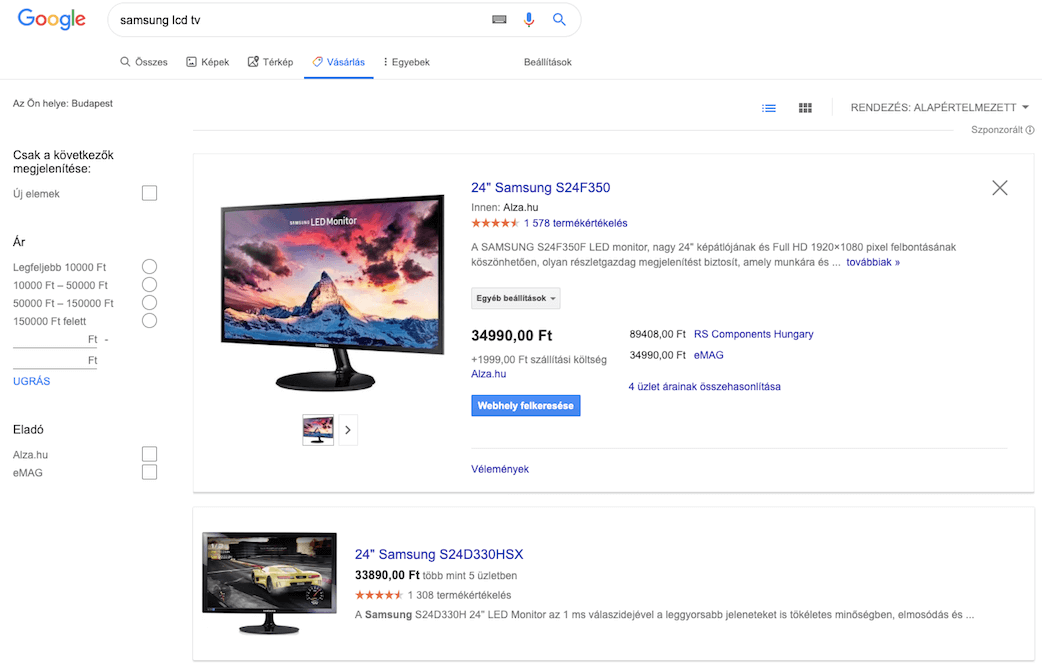Open the 24" Samsung S24F350 title link

540,187
